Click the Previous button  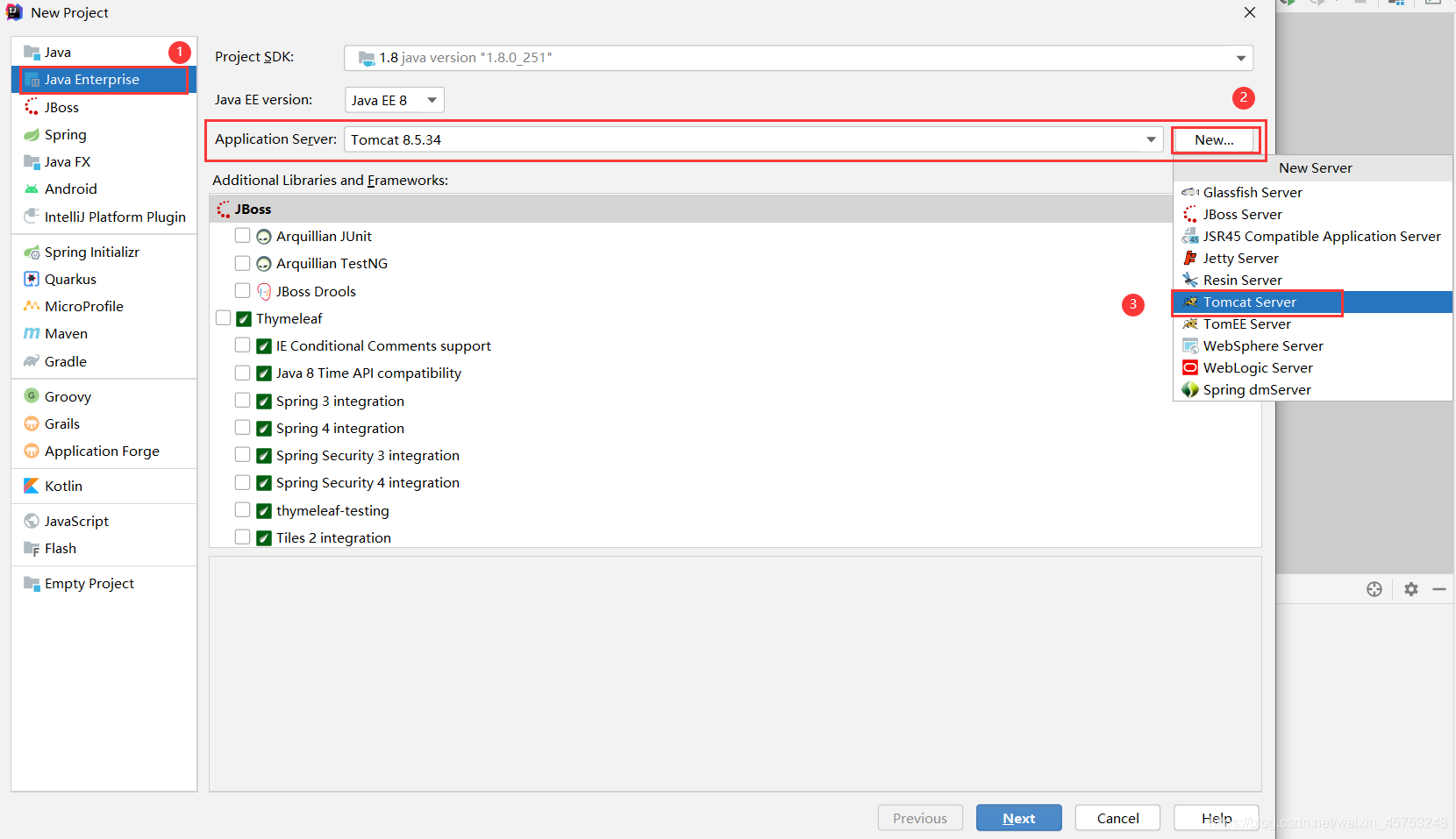pos(920,818)
